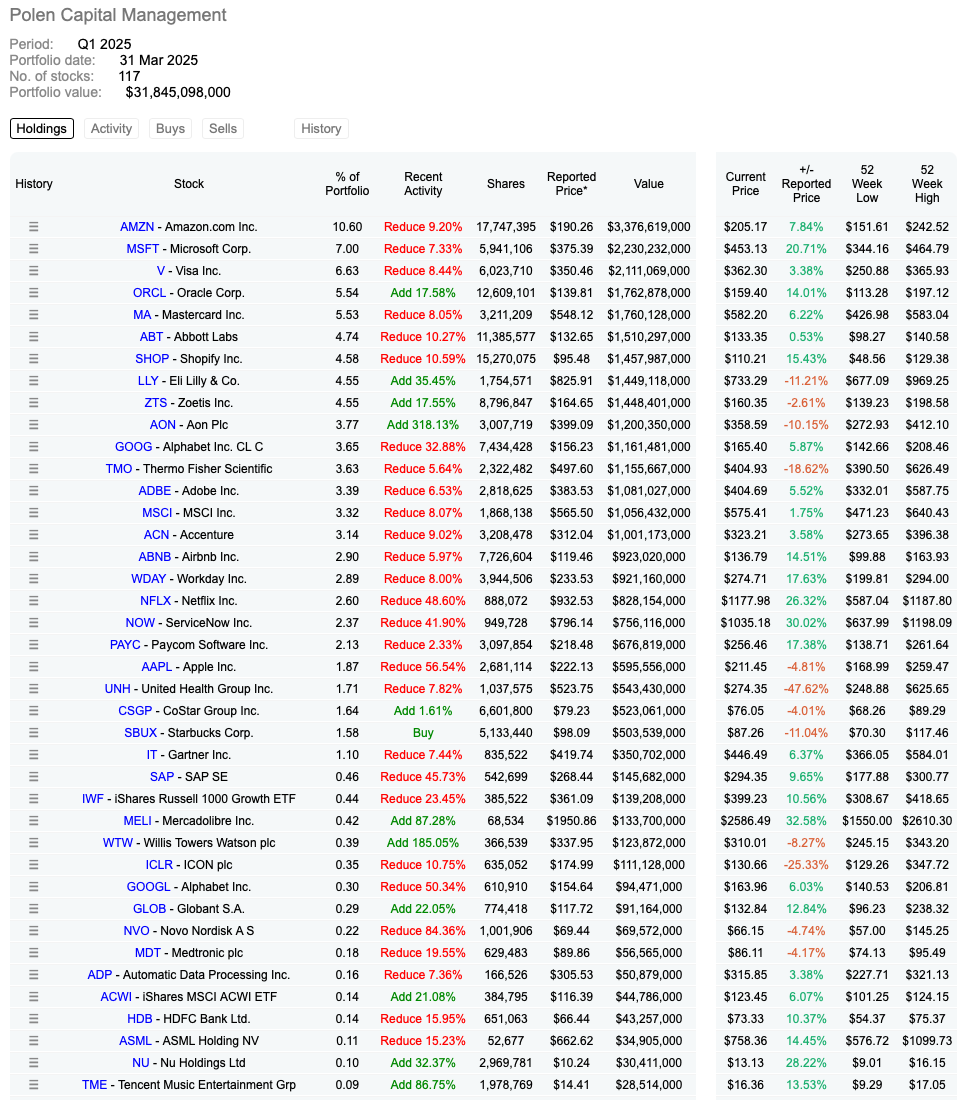The image size is (961, 1100).
Task: Open the ASML ticker link
Action: click(135, 1041)
